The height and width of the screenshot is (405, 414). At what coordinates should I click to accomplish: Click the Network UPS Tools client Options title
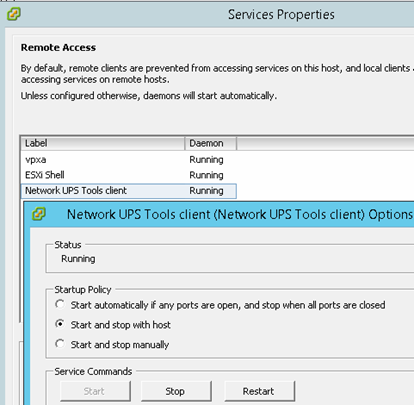pos(240,214)
